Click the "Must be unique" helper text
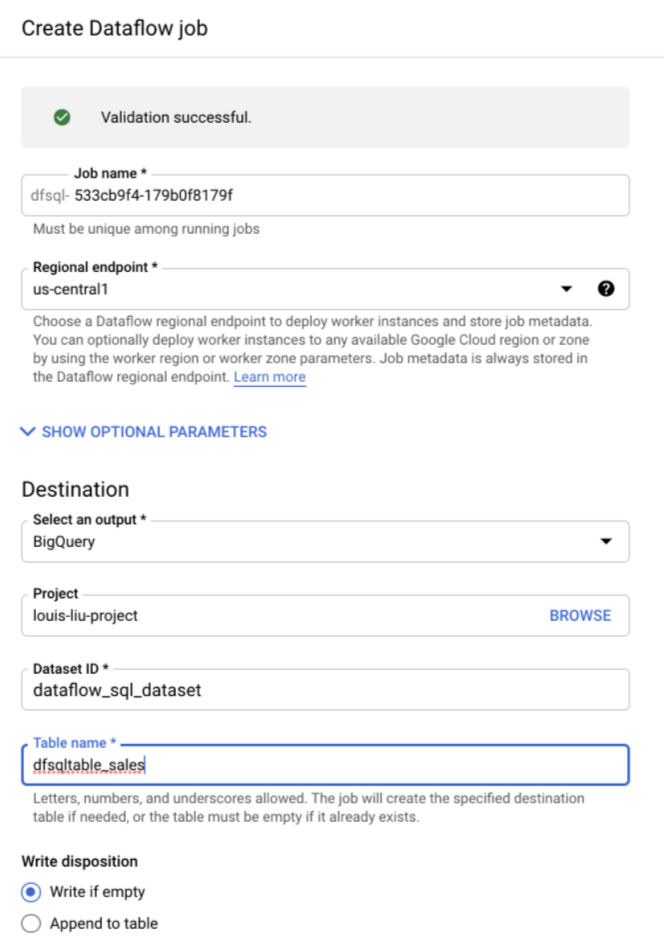 pyautogui.click(x=146, y=229)
